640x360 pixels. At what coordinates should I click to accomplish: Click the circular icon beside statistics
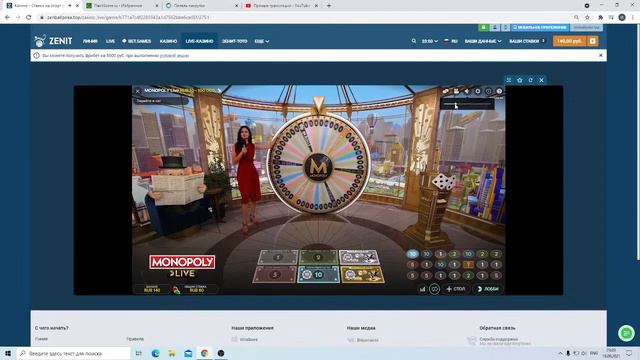(x=434, y=289)
